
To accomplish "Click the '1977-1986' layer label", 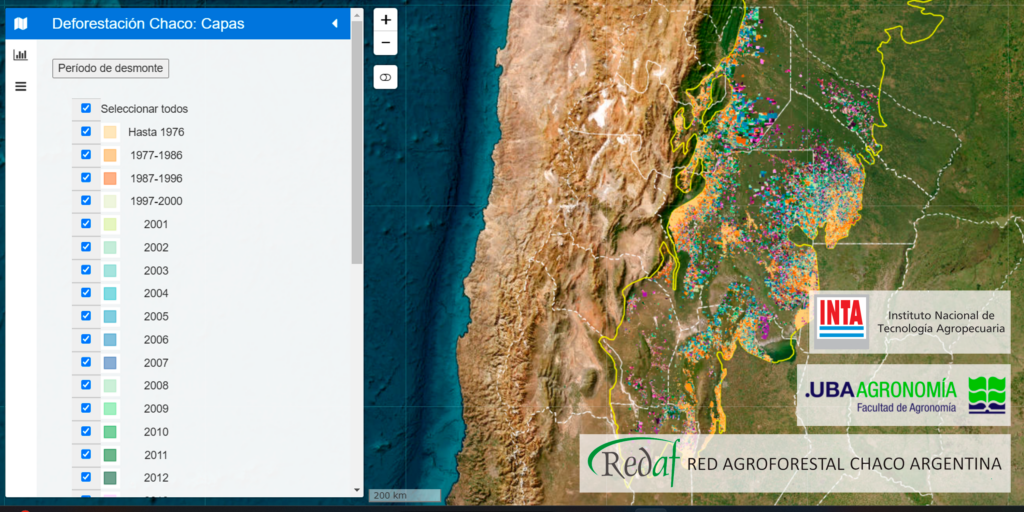I will pyautogui.click(x=156, y=155).
